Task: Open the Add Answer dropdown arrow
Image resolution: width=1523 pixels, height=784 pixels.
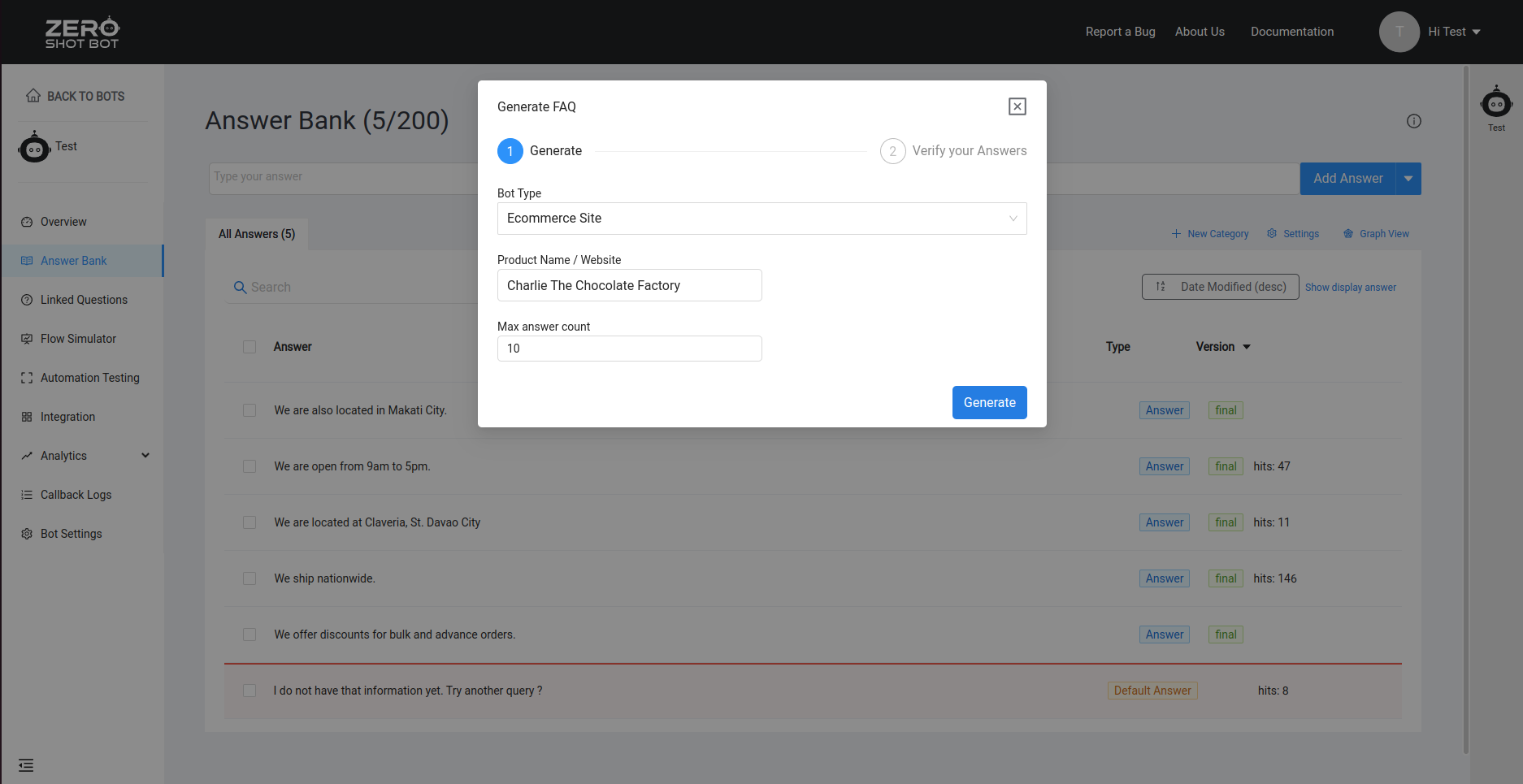Action: pyautogui.click(x=1408, y=179)
